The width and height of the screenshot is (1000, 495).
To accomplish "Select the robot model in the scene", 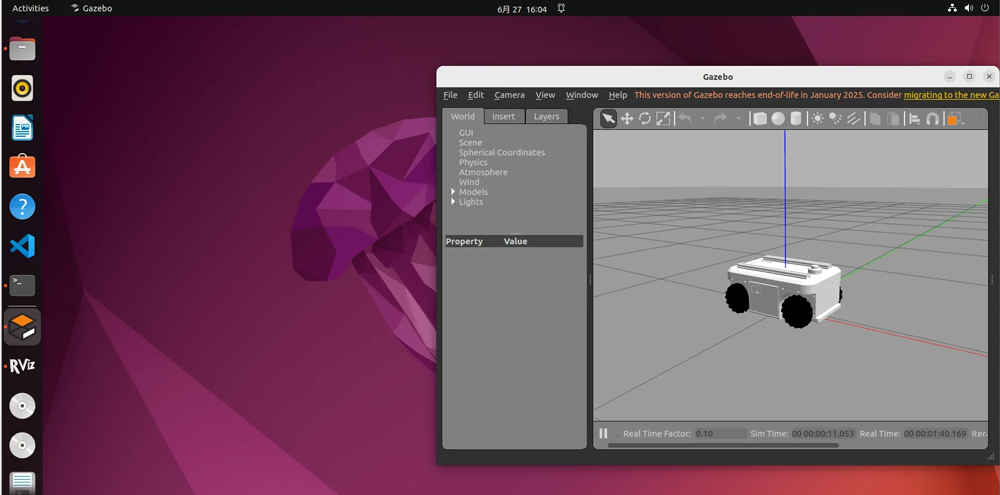I will [783, 291].
